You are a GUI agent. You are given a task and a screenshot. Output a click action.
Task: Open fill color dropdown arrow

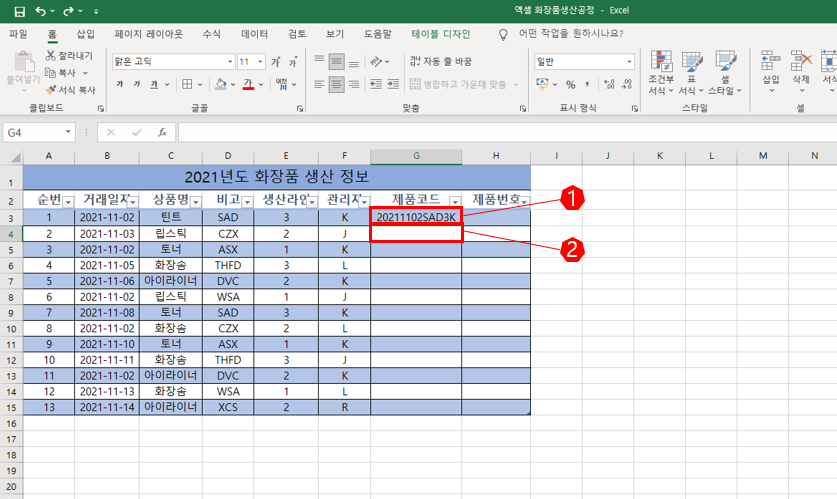233,84
